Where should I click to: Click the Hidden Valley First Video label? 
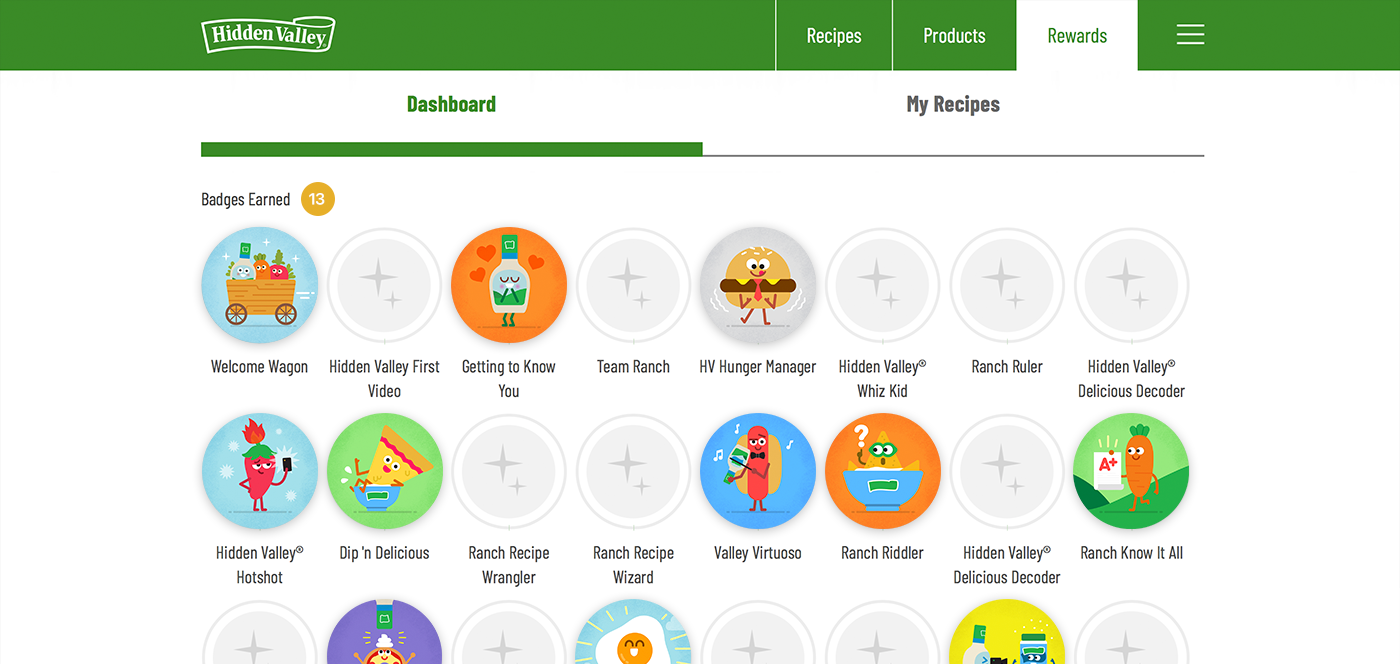click(385, 379)
